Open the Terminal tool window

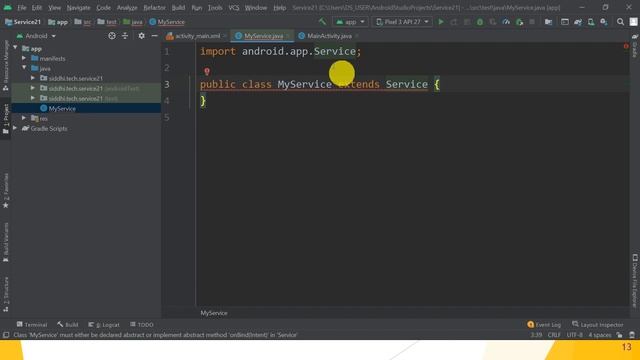pyautogui.click(x=32, y=325)
